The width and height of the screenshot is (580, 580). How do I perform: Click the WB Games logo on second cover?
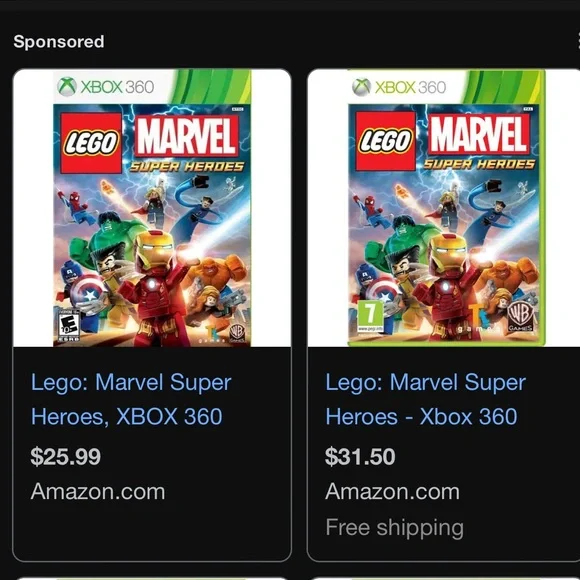(x=520, y=317)
